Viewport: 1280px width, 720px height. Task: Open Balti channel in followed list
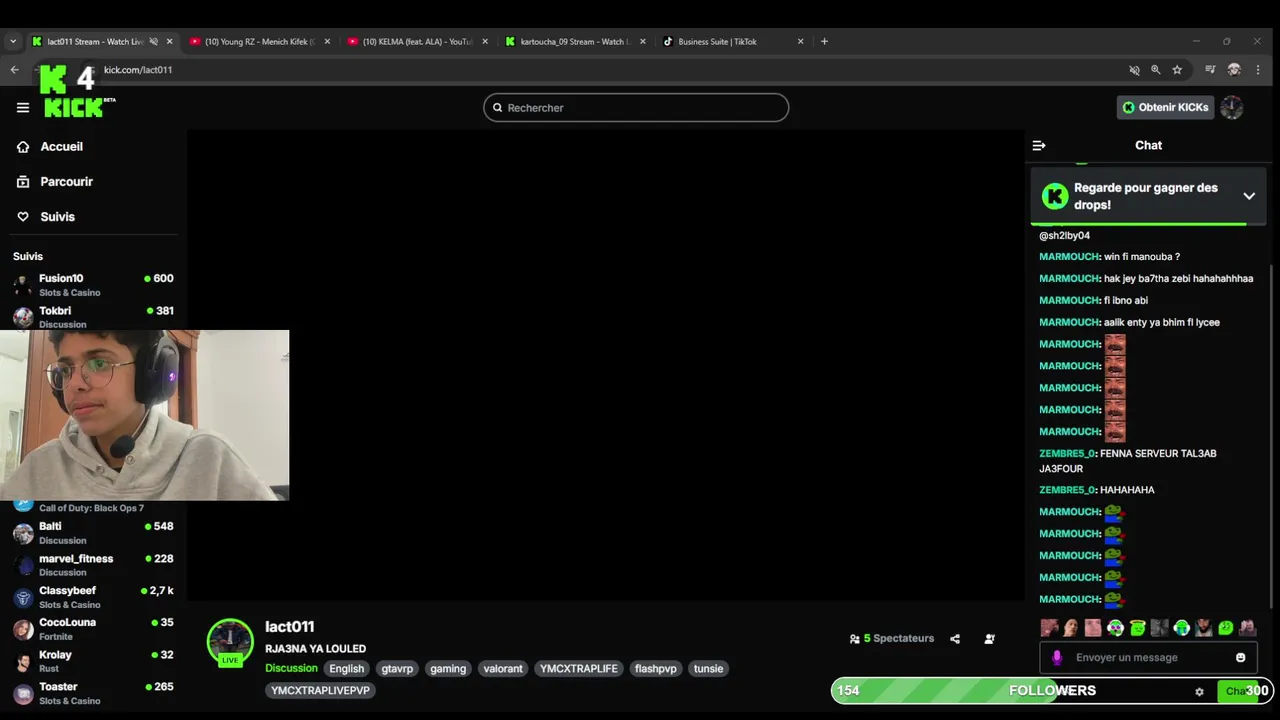click(x=93, y=533)
